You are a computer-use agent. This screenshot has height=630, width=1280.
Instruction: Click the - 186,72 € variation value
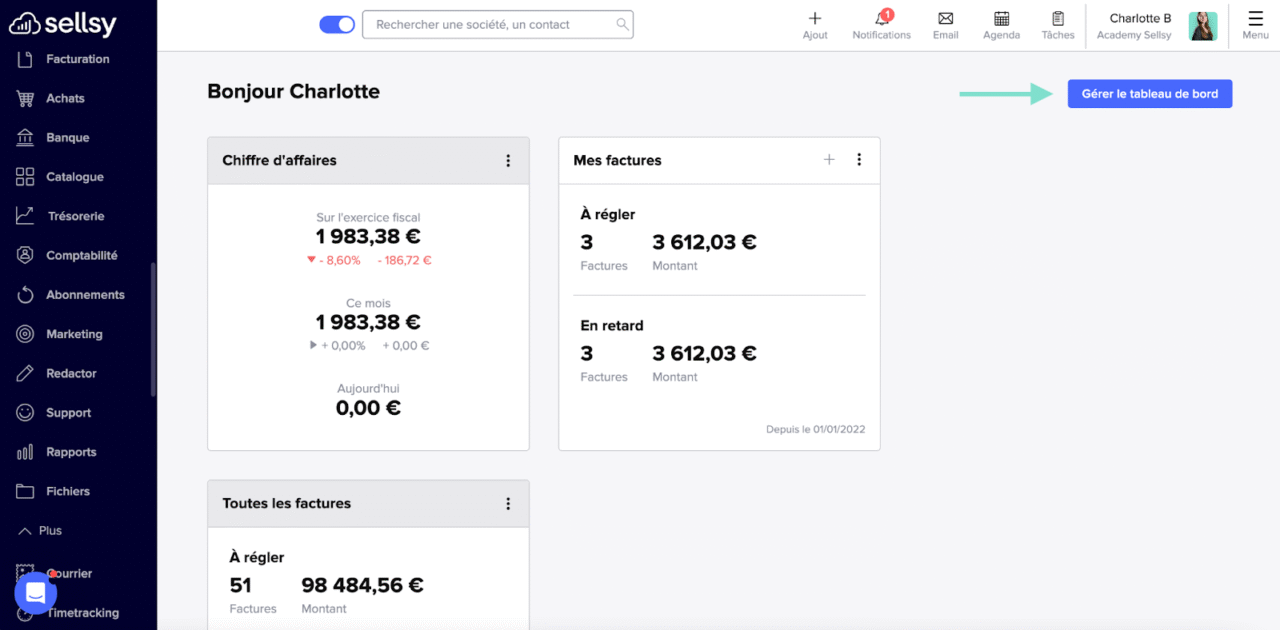pyautogui.click(x=404, y=260)
